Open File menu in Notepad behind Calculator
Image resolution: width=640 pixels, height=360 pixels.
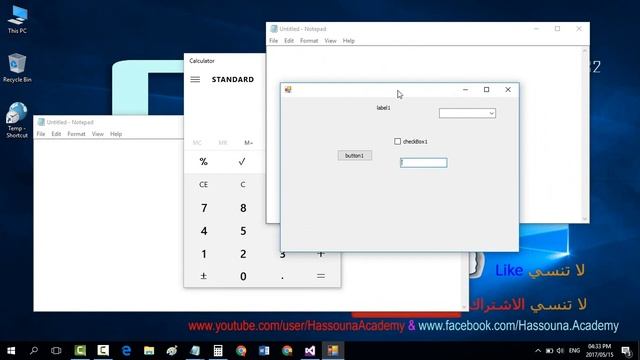[x=41, y=134]
